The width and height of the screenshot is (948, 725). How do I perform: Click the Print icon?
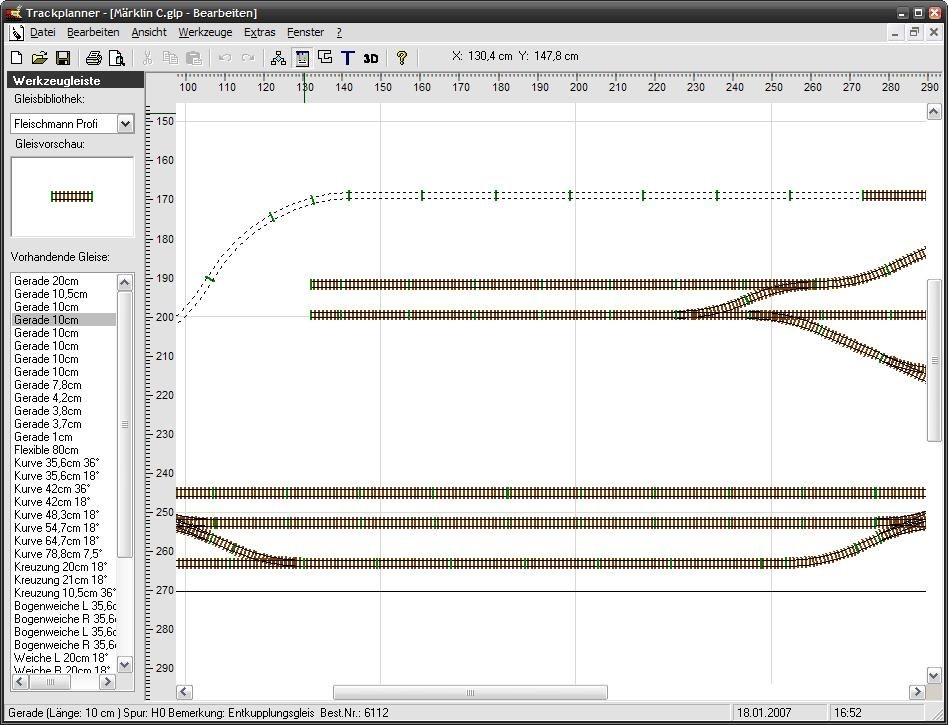(93, 58)
